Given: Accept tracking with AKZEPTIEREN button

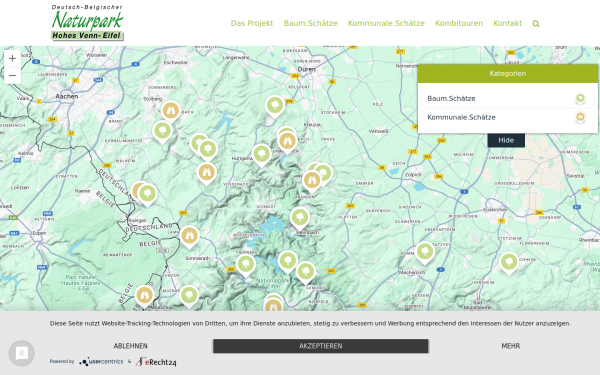Looking at the screenshot, I should point(321,346).
